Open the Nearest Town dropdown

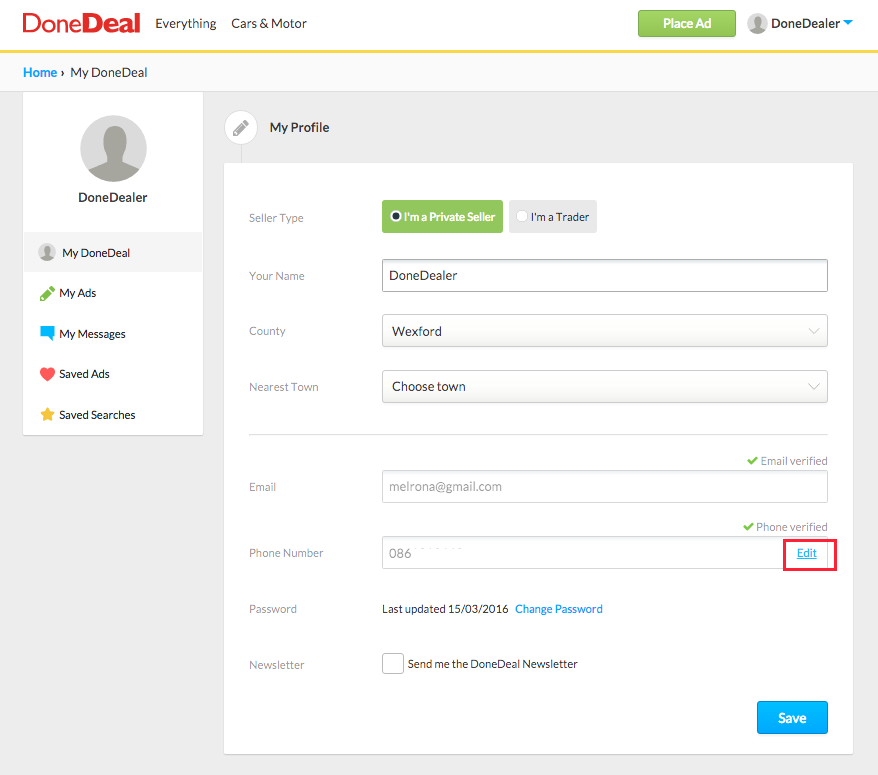point(605,386)
